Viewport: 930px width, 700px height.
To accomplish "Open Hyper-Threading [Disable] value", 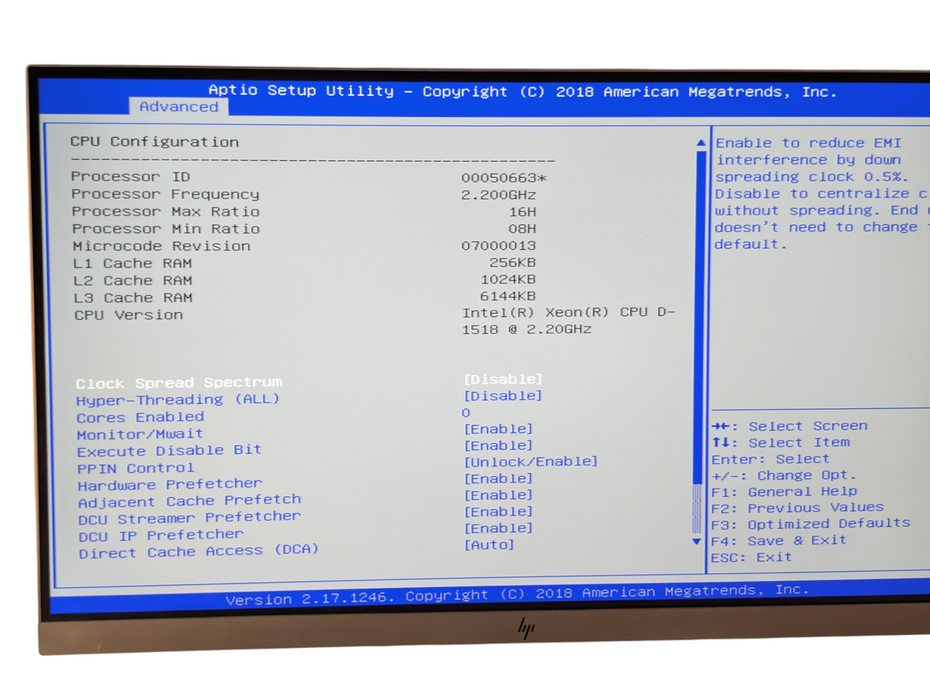I will (503, 396).
